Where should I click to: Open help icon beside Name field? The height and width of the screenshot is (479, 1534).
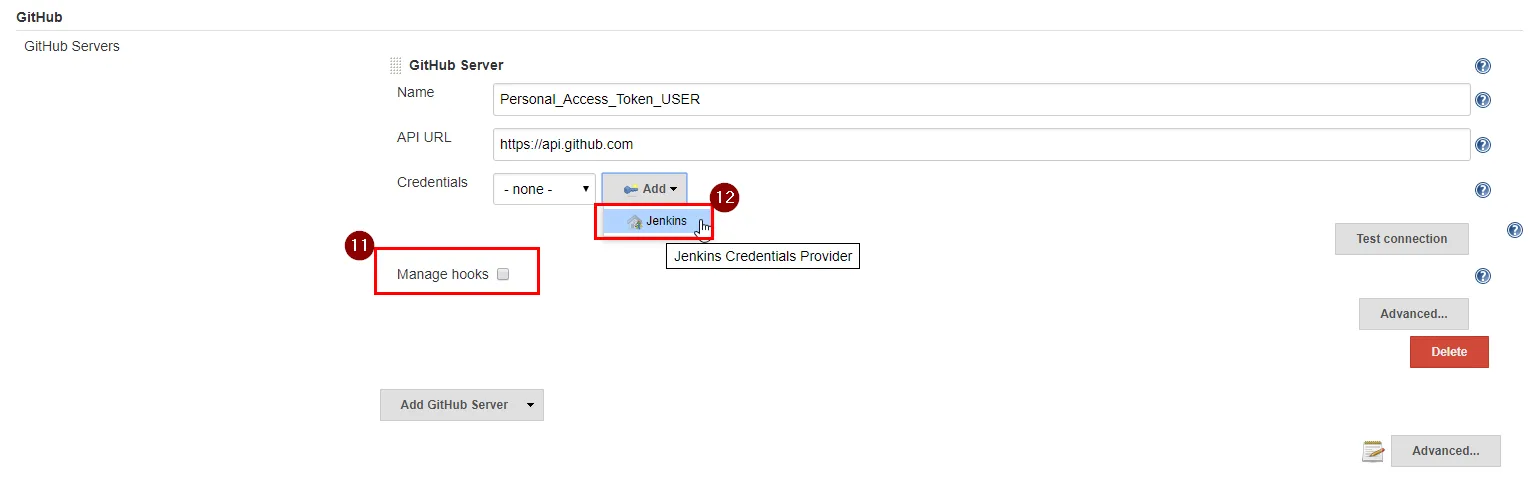pyautogui.click(x=1483, y=100)
